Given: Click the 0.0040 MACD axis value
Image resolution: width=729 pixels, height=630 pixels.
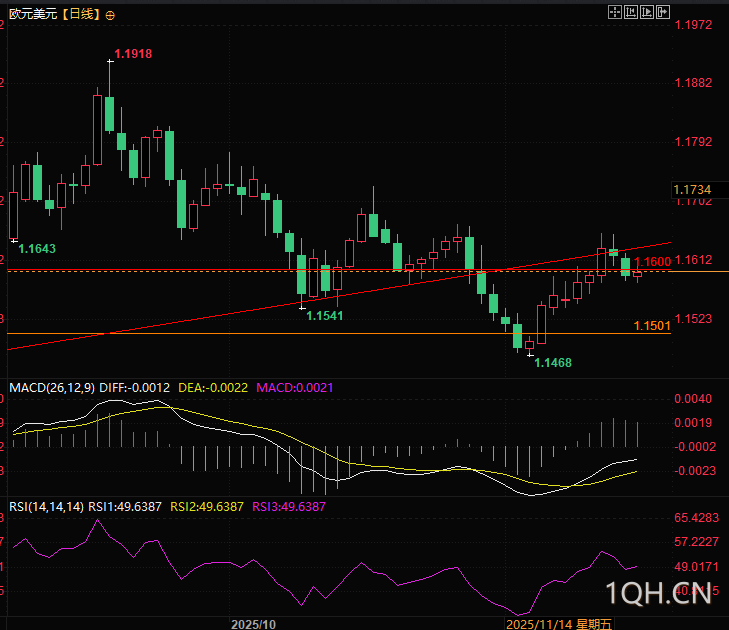Looking at the screenshot, I should click(x=693, y=399).
